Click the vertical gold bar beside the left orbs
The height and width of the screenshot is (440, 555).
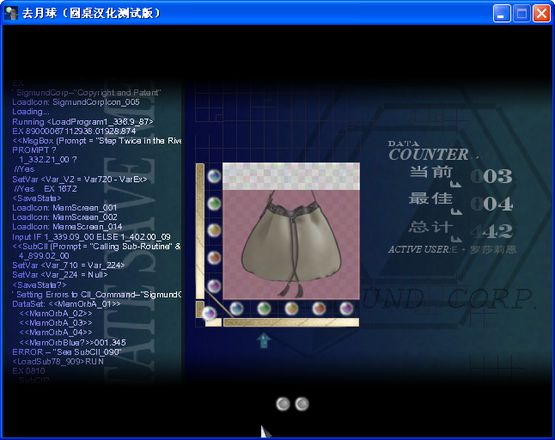(200, 231)
